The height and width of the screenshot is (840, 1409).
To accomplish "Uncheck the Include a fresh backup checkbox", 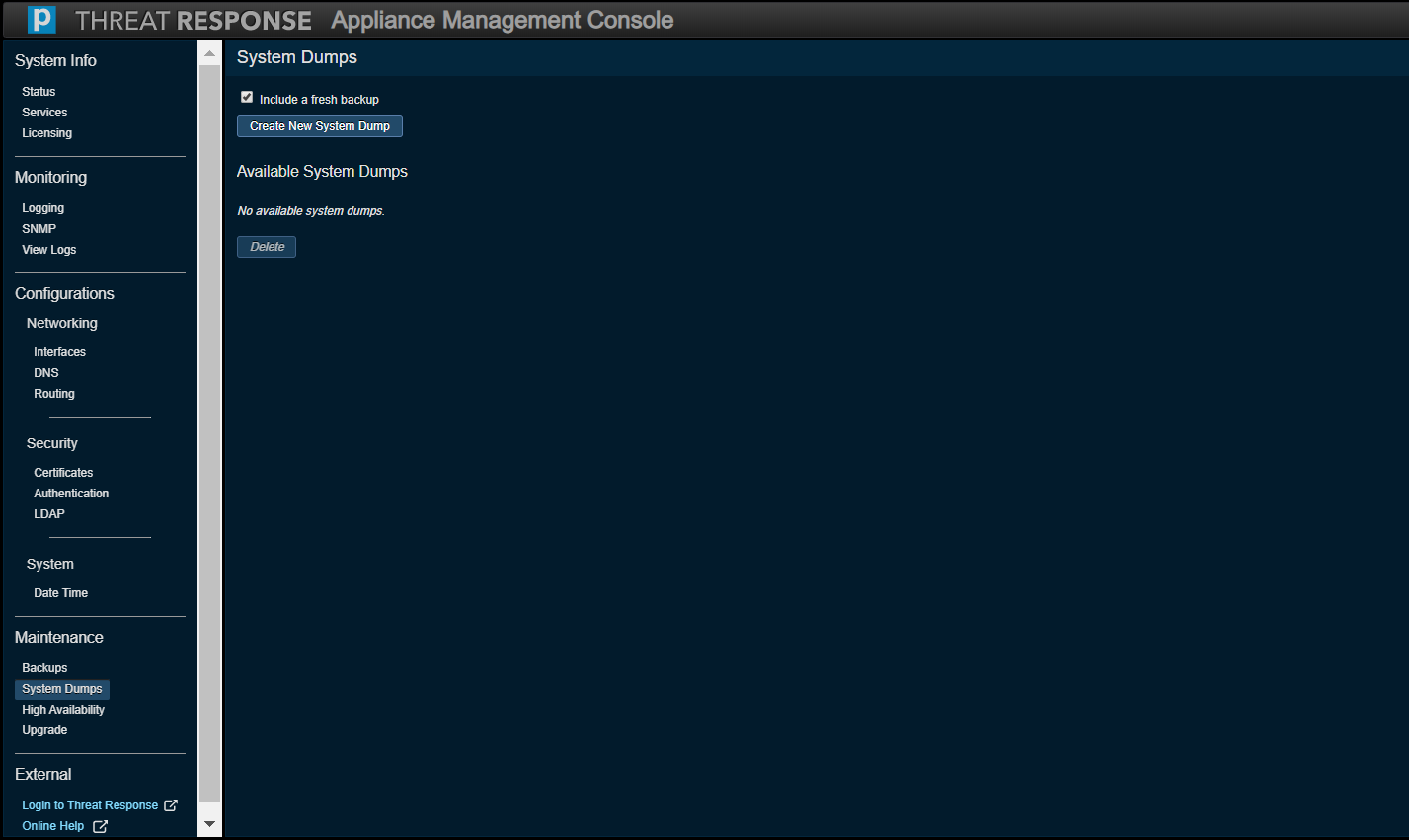I will (247, 97).
